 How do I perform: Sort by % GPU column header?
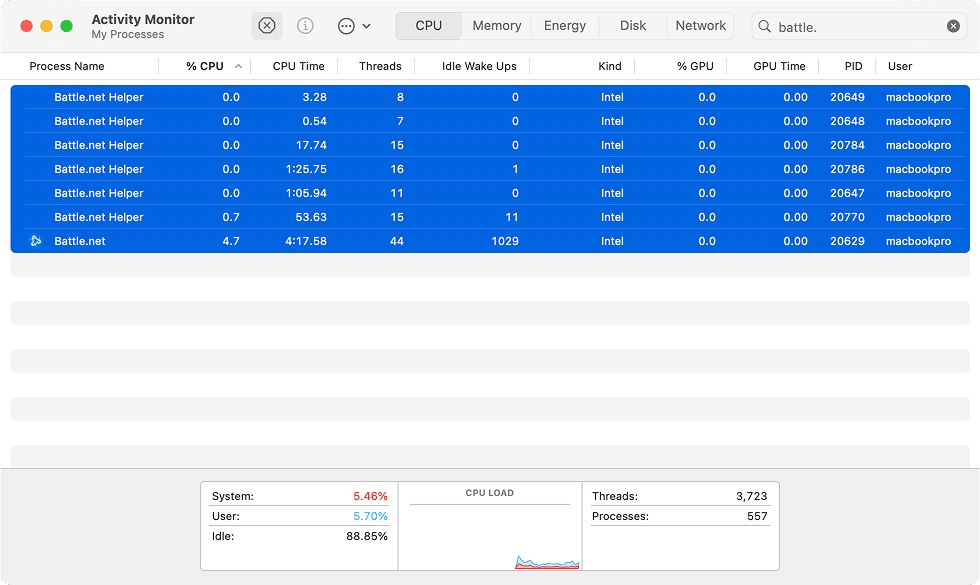tap(695, 66)
